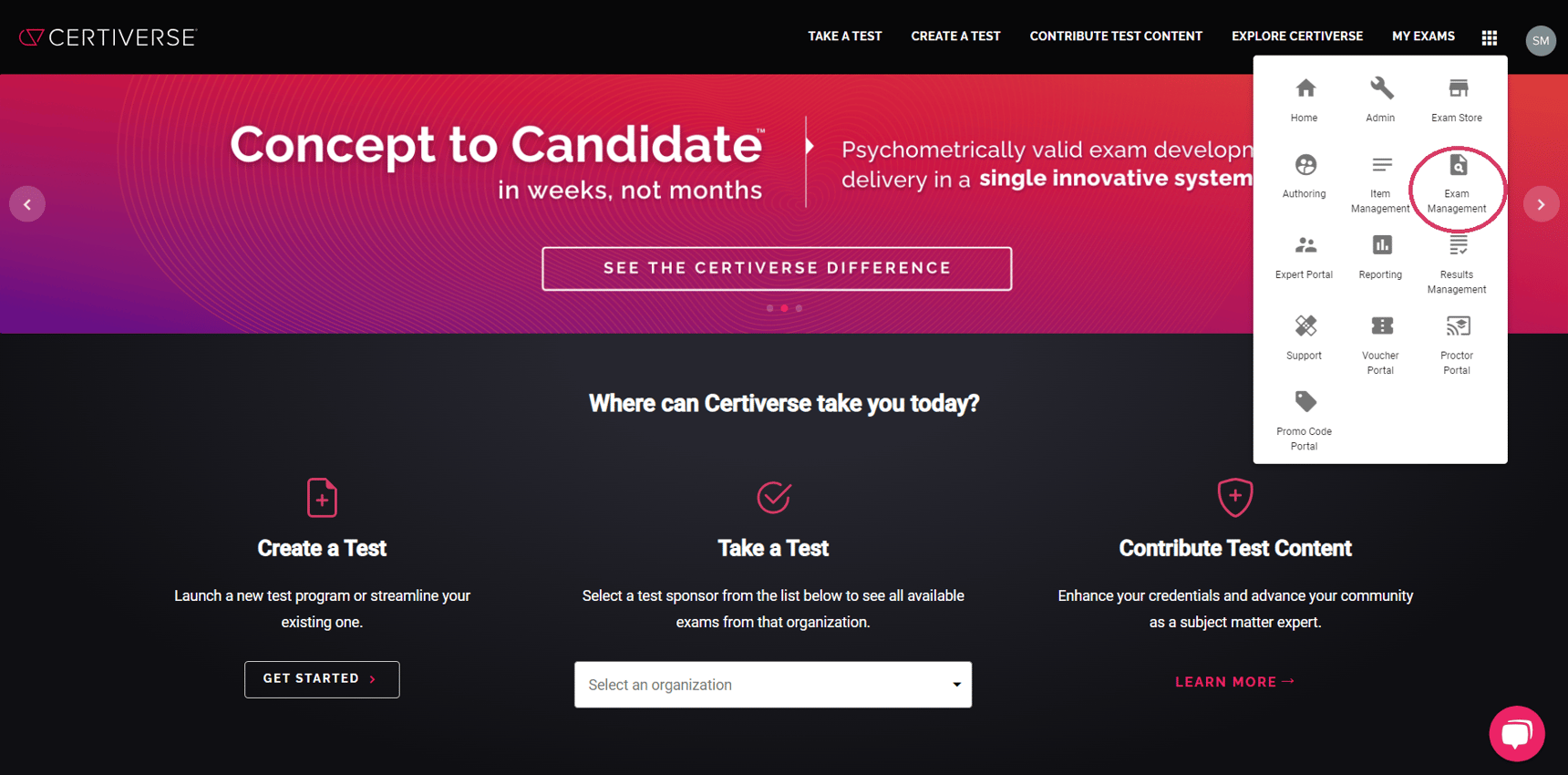The width and height of the screenshot is (1568, 775).
Task: Open the Explore Certiverse menu item
Action: pos(1296,36)
